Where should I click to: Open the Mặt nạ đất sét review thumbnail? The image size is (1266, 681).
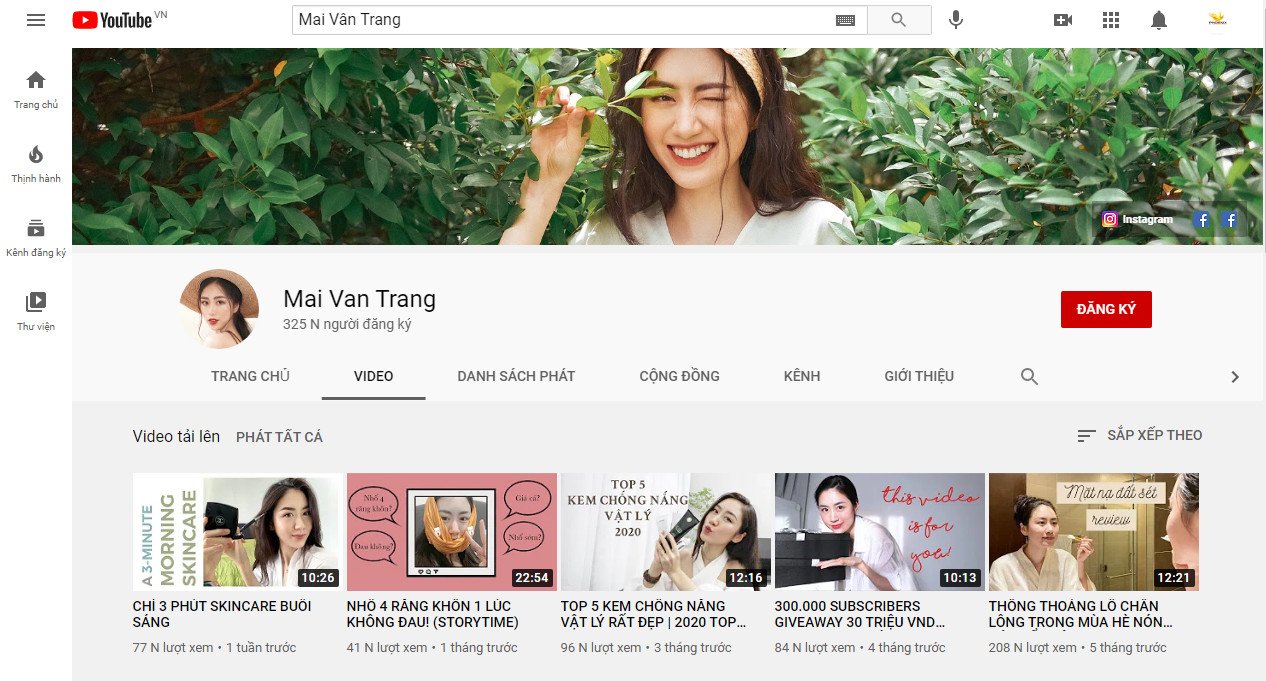tap(1094, 532)
